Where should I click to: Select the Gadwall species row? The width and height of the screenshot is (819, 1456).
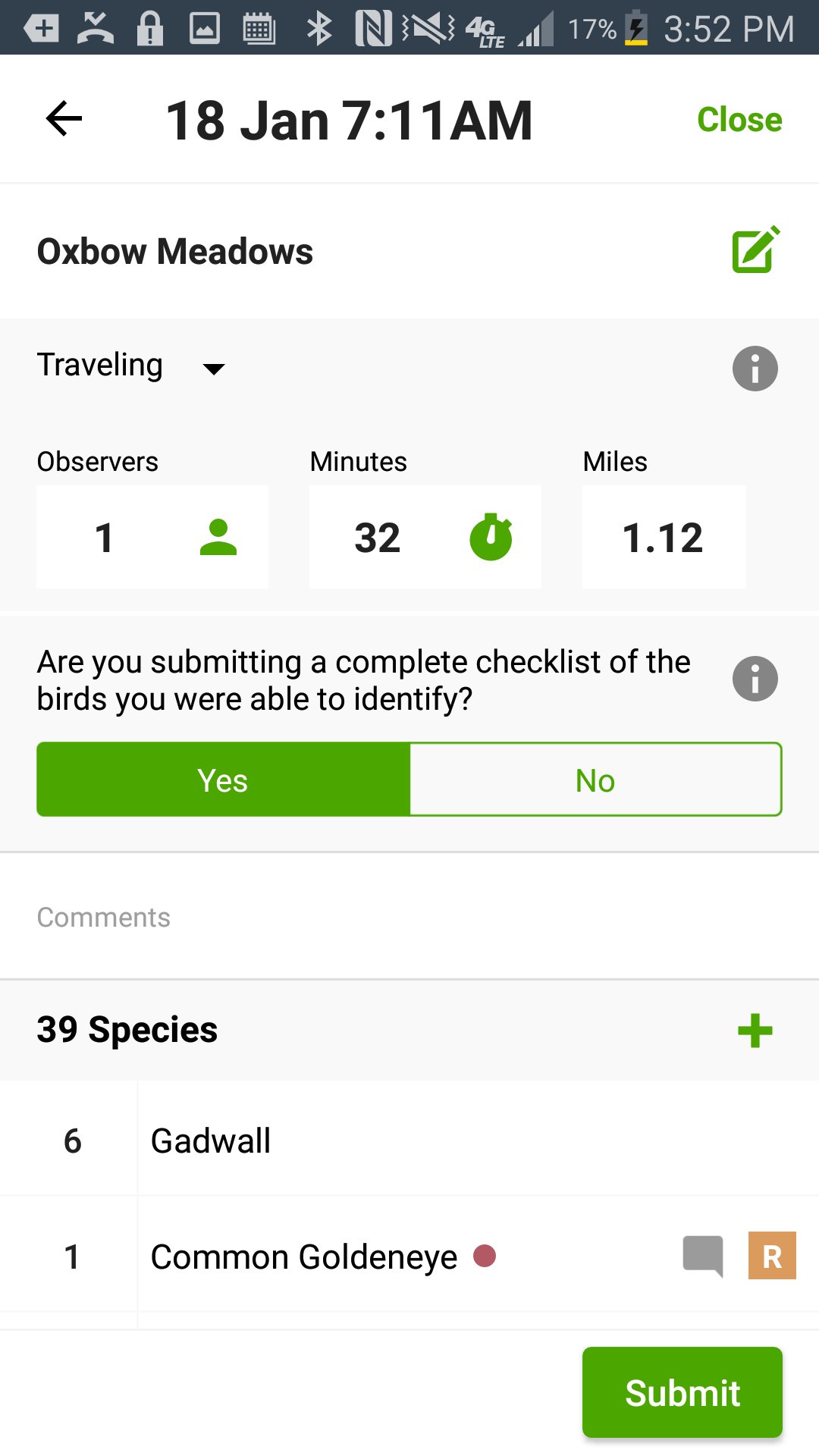pyautogui.click(x=303, y=1140)
